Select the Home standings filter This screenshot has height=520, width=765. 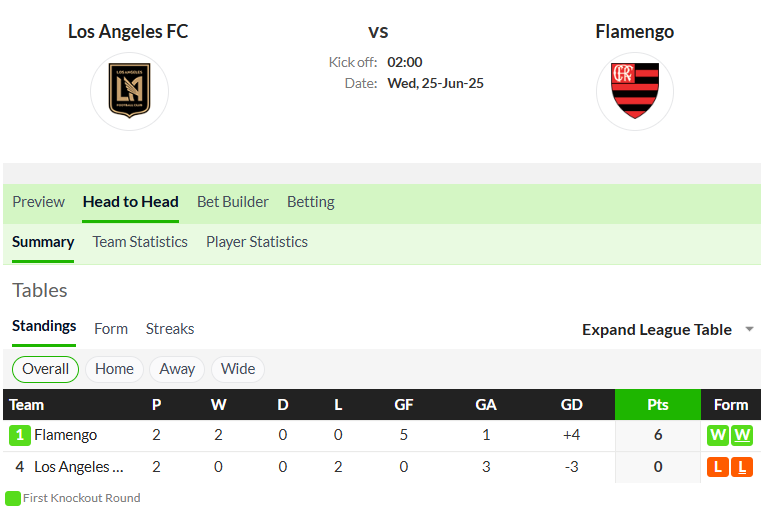[x=114, y=369]
